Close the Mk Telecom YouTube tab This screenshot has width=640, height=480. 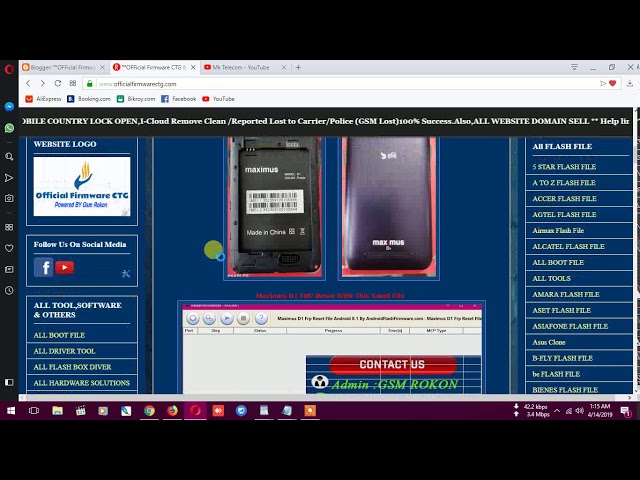284,67
